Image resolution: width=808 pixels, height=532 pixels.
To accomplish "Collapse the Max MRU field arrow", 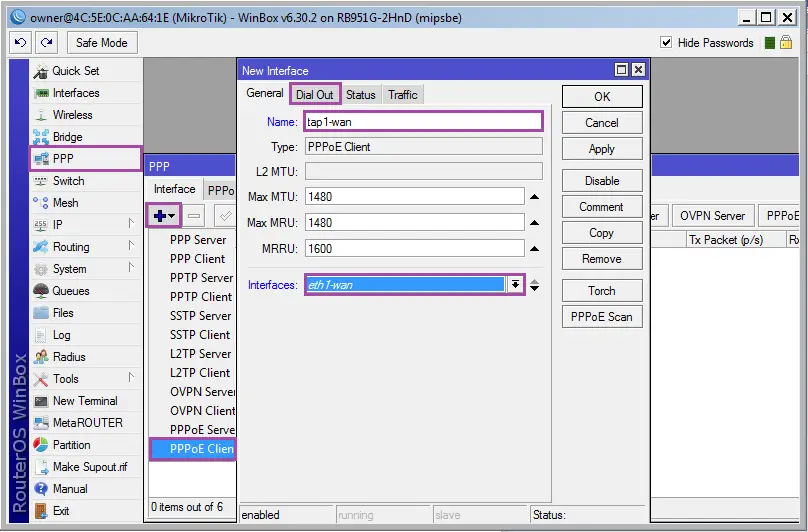I will click(x=535, y=223).
